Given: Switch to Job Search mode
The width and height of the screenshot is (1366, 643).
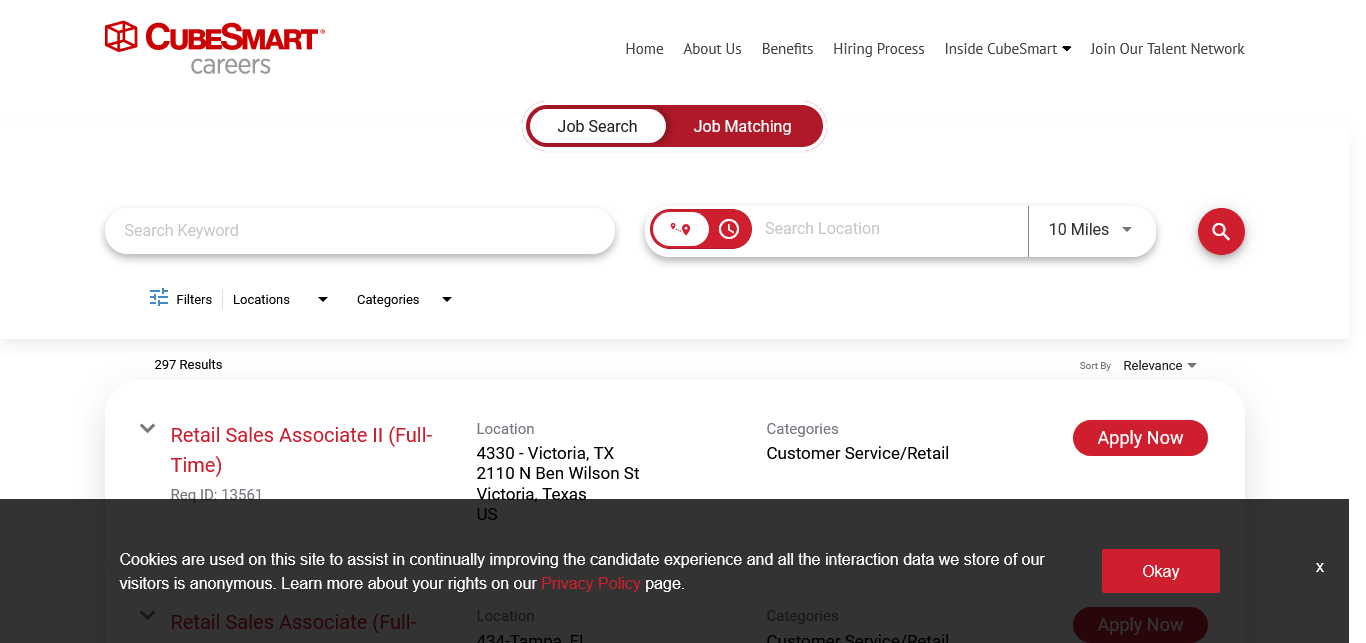Looking at the screenshot, I should [x=597, y=127].
